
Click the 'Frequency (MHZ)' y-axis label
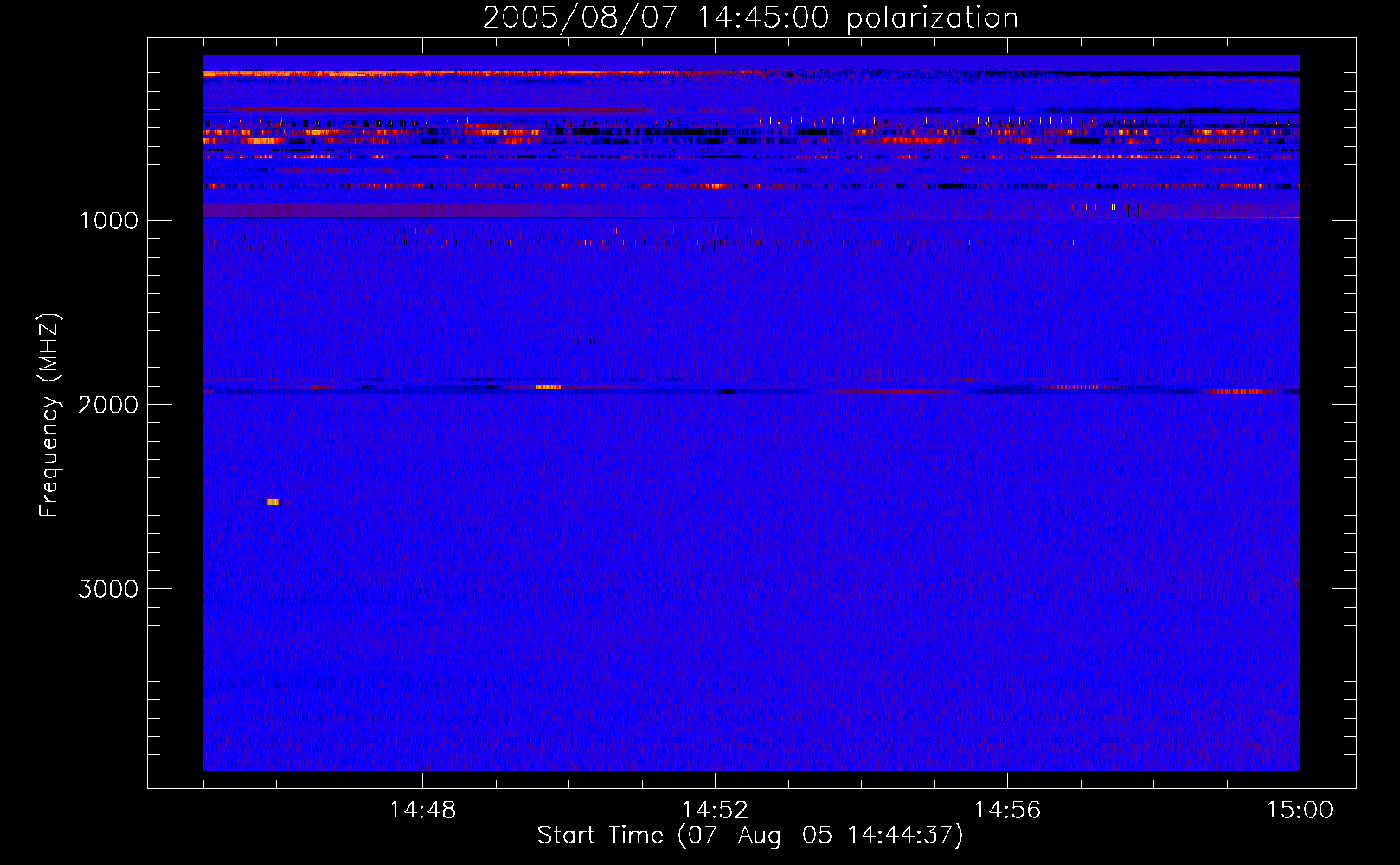coord(49,416)
